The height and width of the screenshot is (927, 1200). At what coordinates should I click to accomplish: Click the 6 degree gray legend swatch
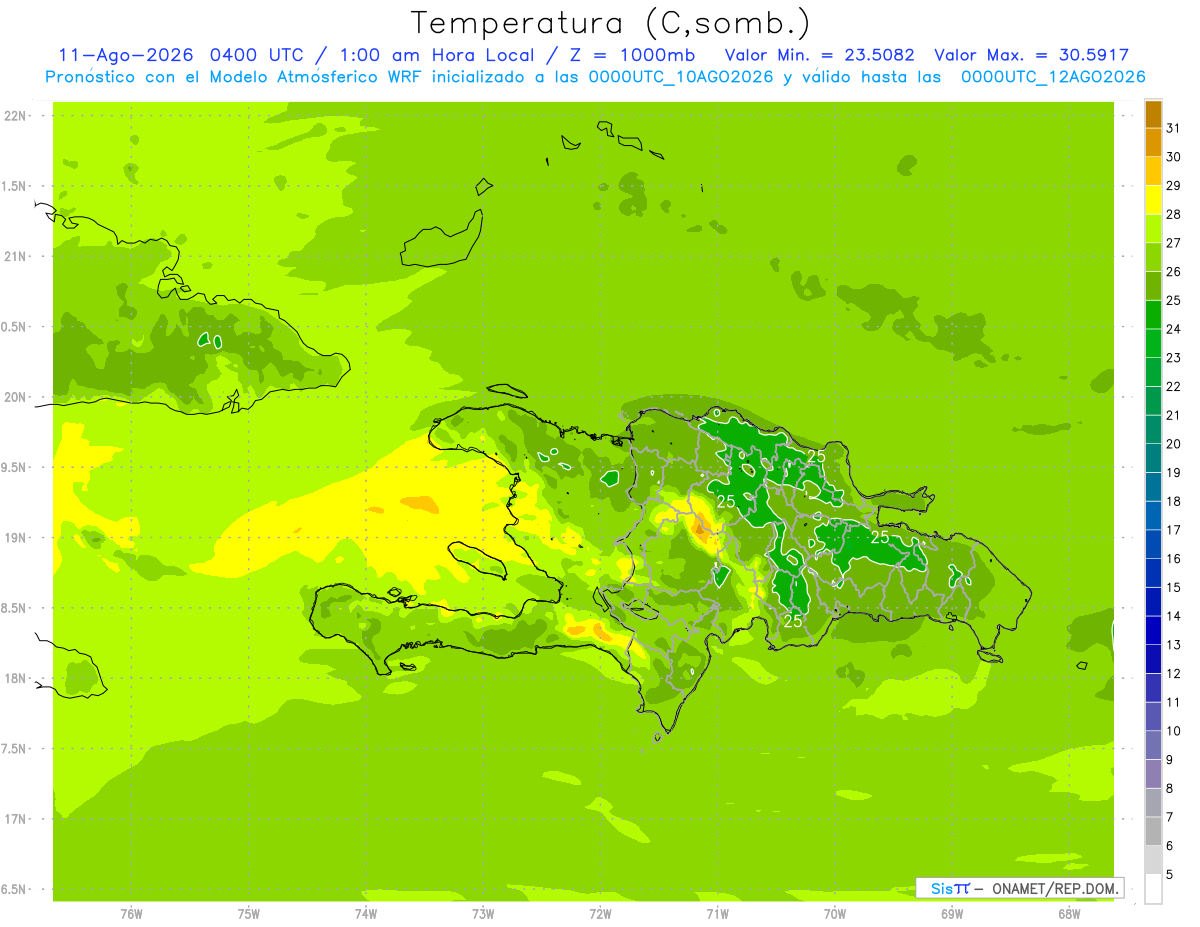[1153, 832]
